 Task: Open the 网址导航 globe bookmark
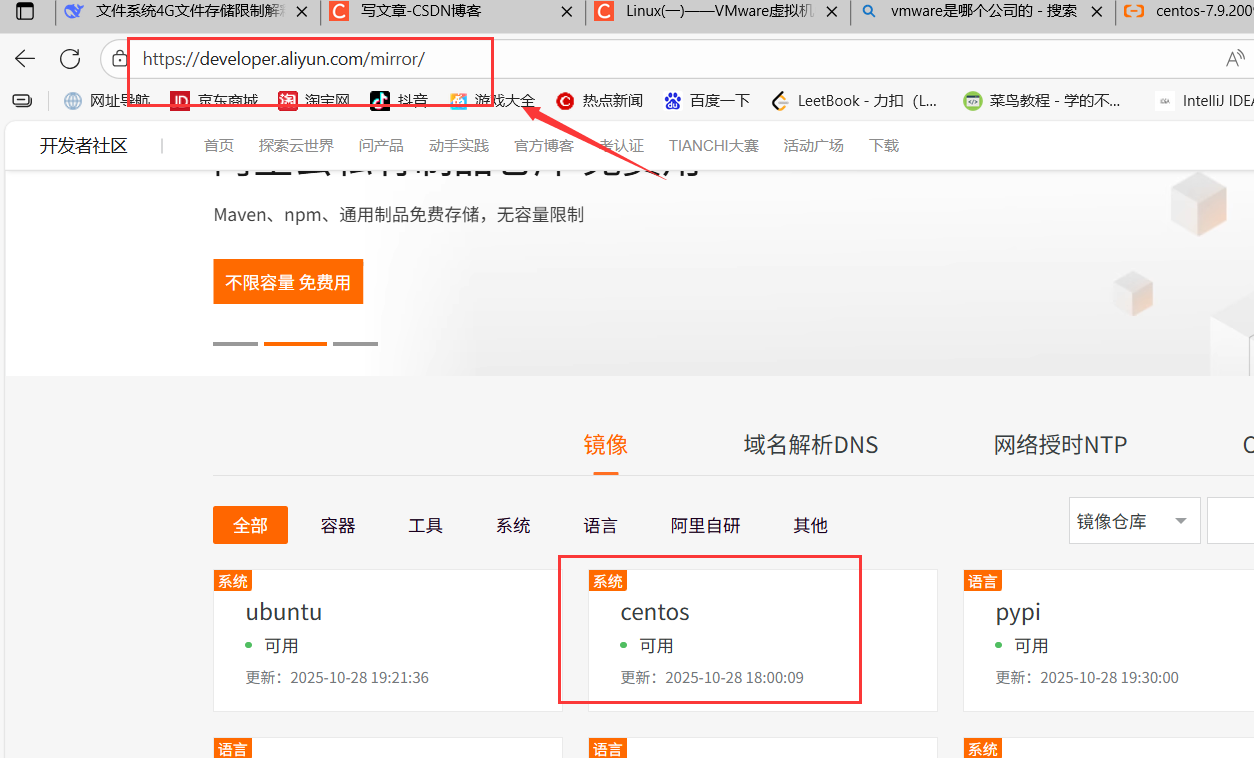pos(108,100)
